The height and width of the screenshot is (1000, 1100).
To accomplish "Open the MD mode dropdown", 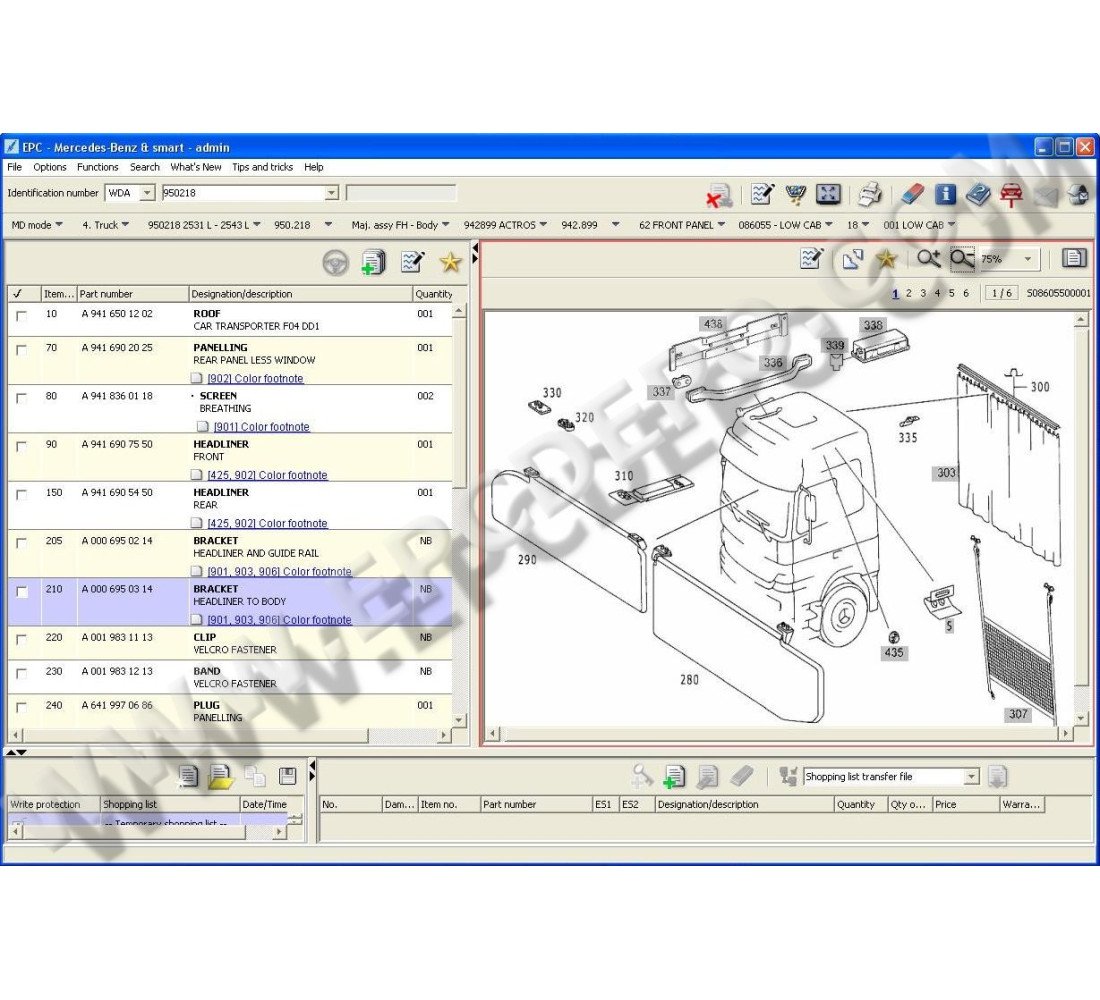I will pyautogui.click(x=37, y=225).
